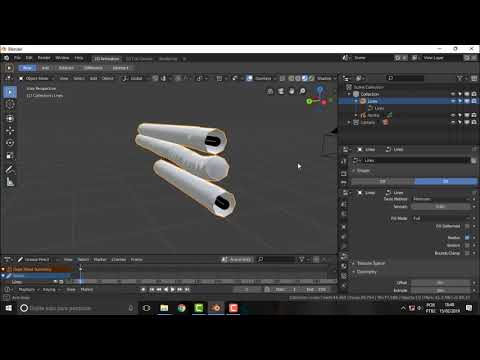Image resolution: width=480 pixels, height=360 pixels.
Task: Click the pin icon in properties header
Action: tap(474, 149)
